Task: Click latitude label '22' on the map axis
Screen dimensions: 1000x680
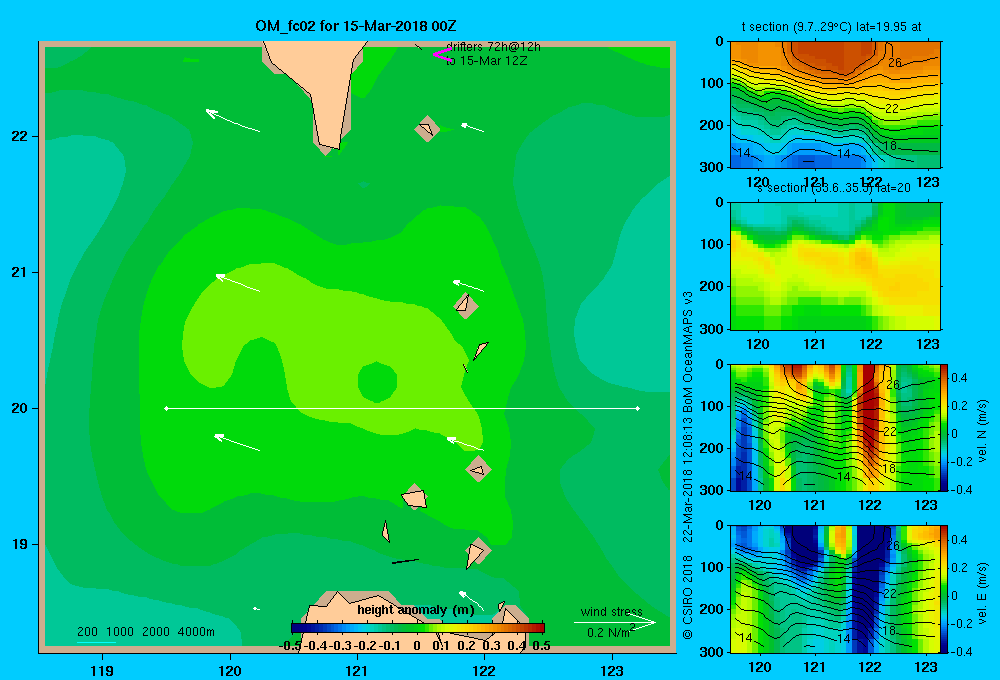Action: [20, 136]
